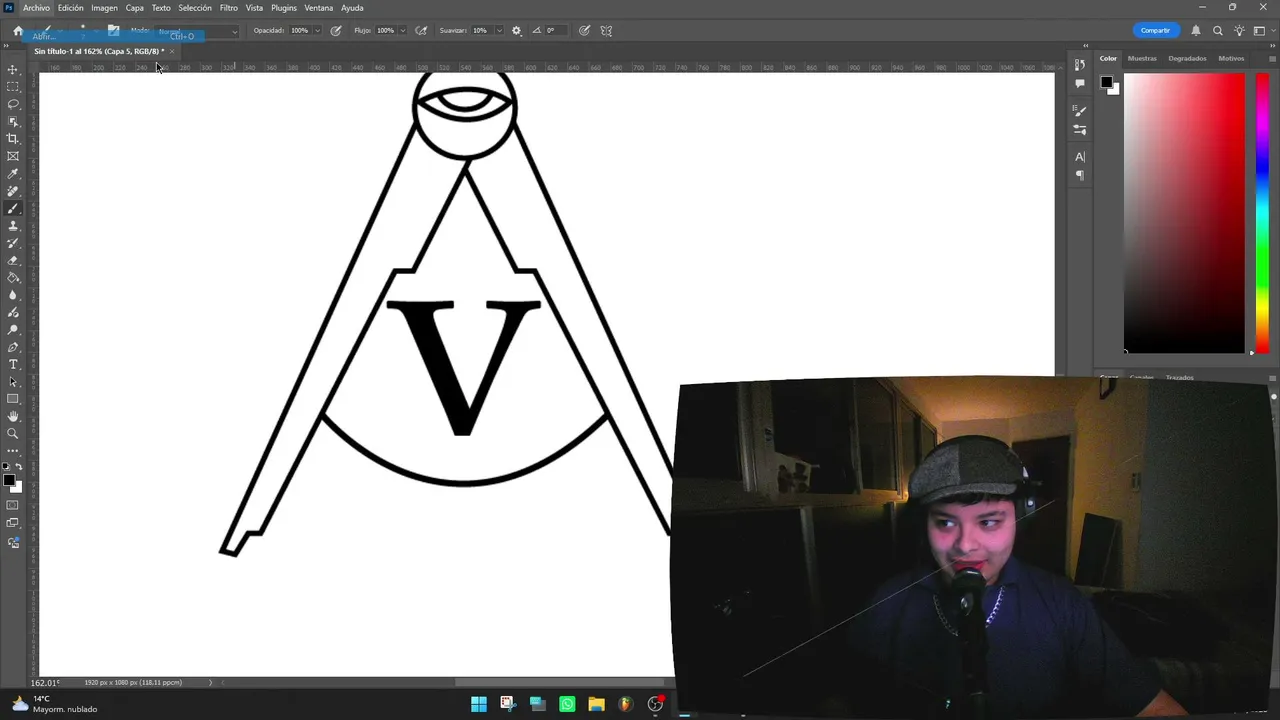Open the notifications bell

pyautogui.click(x=1196, y=30)
